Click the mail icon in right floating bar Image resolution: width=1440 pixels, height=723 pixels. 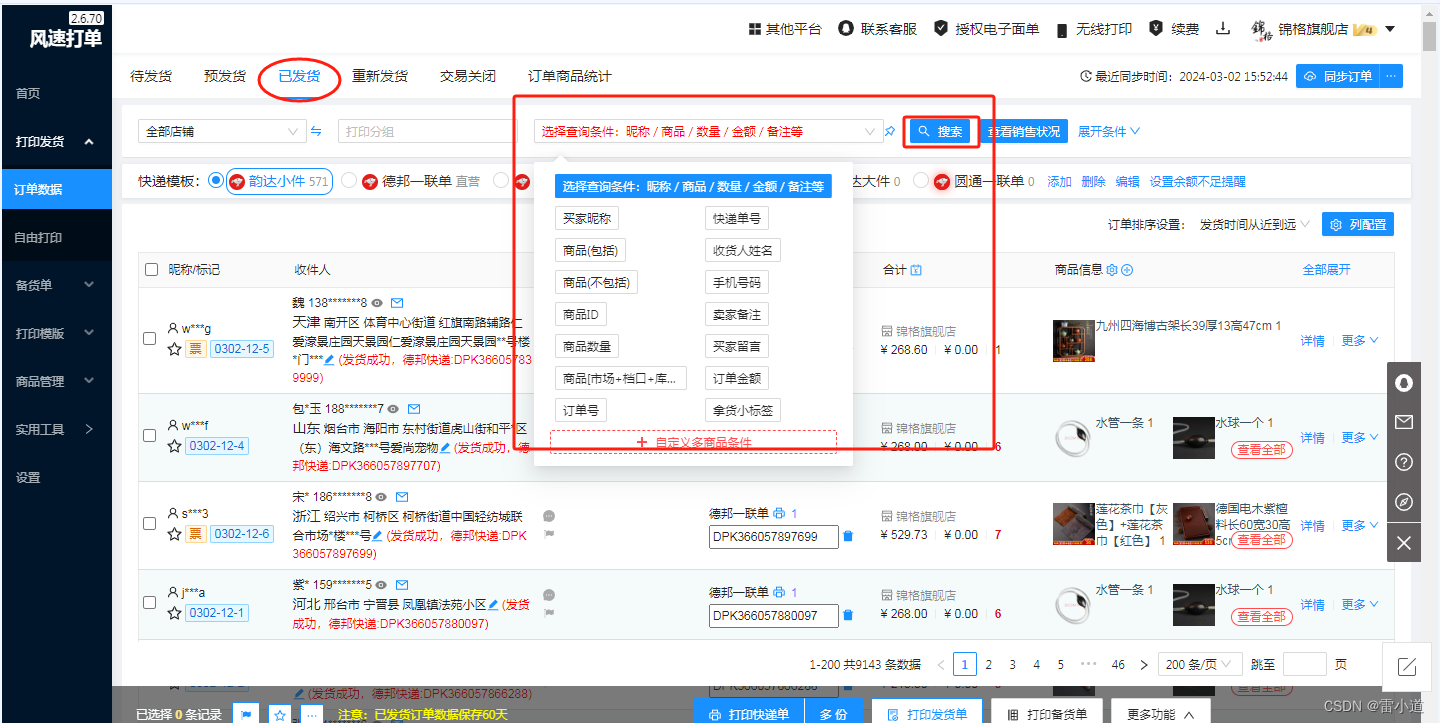coord(1404,423)
